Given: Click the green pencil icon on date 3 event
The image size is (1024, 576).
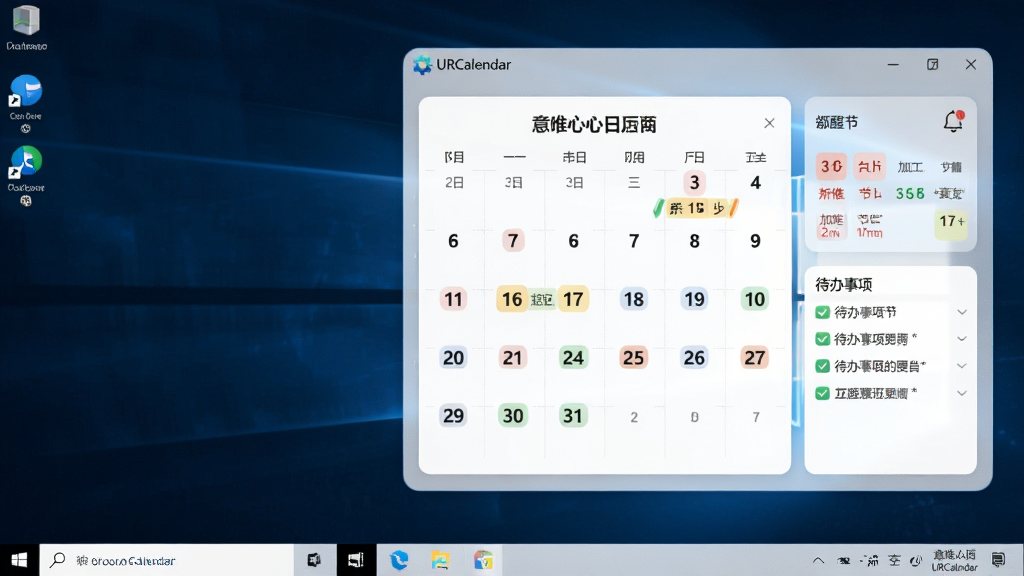Looking at the screenshot, I should point(659,208).
